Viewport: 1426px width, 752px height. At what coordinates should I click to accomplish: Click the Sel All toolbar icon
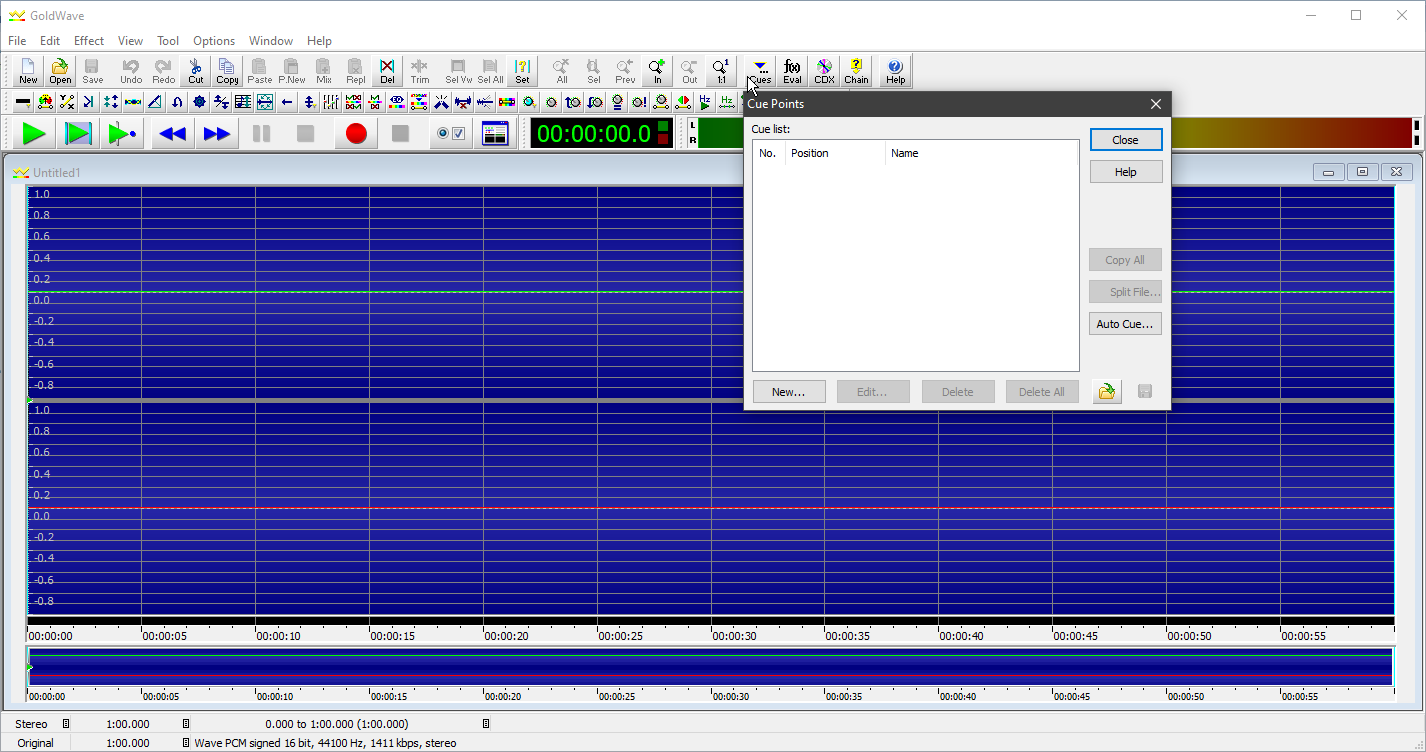[x=490, y=71]
